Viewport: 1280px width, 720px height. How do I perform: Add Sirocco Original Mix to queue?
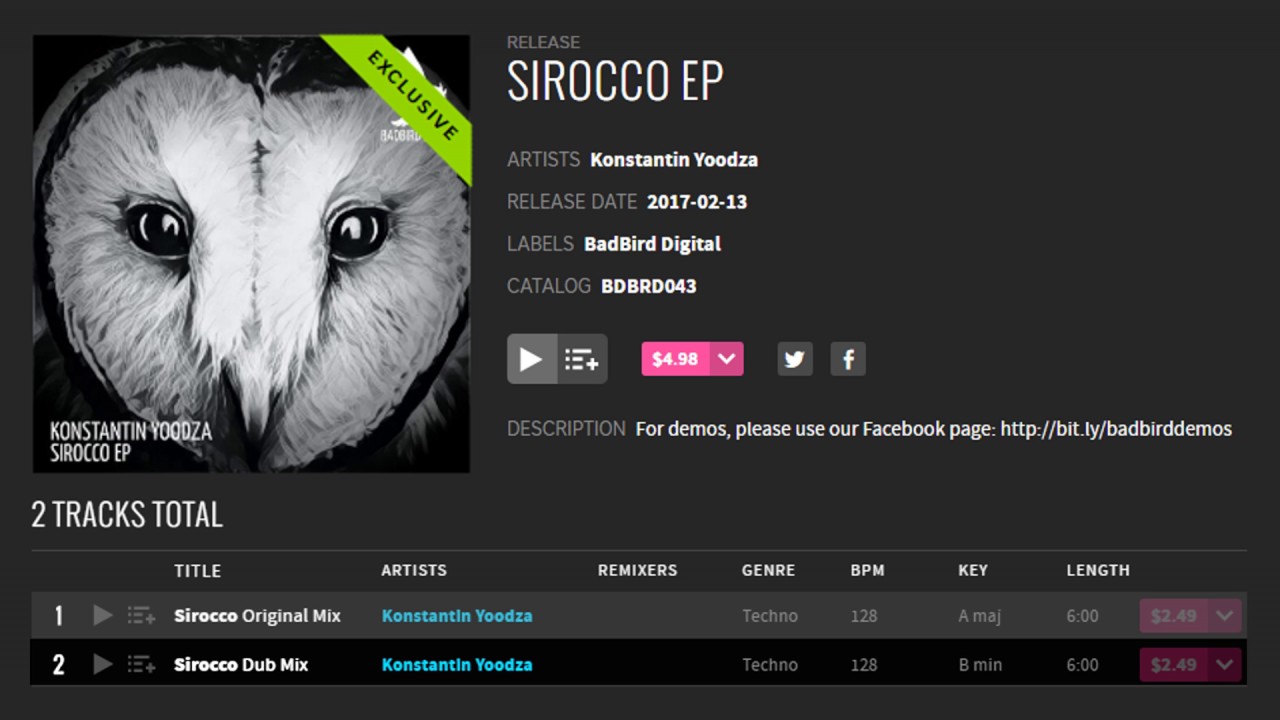(141, 616)
